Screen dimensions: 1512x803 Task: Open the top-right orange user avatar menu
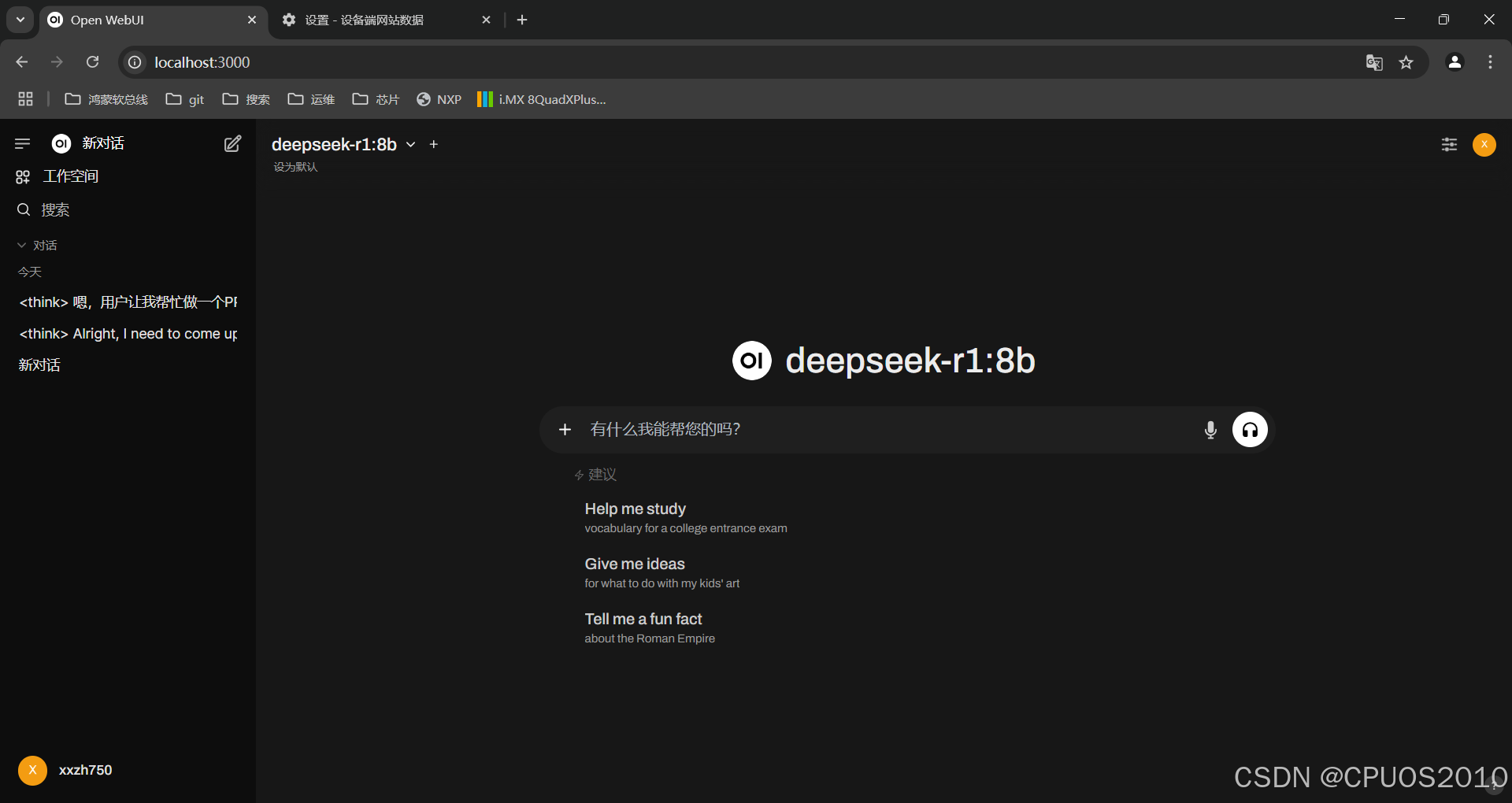click(1484, 144)
